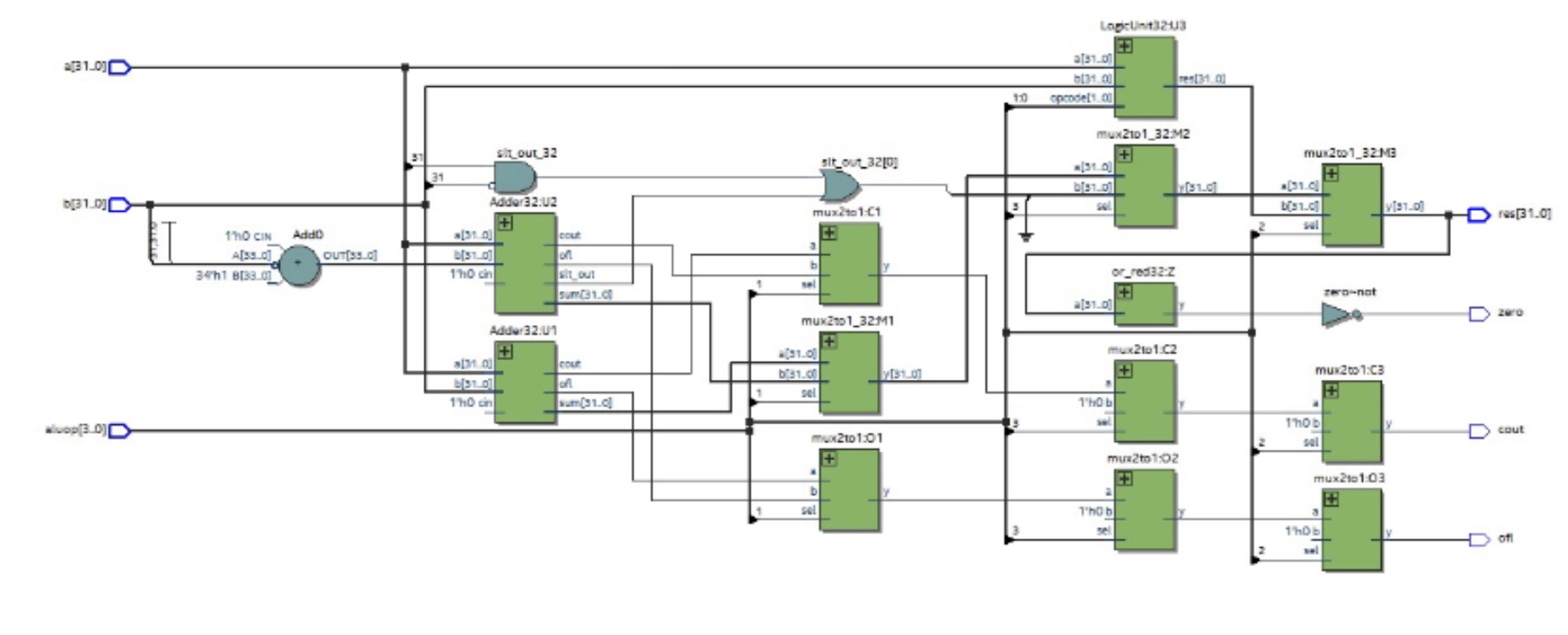Expand the mux2to1_32:M2 block
This screenshot has height=635, width=1568.
pyautogui.click(x=1125, y=154)
